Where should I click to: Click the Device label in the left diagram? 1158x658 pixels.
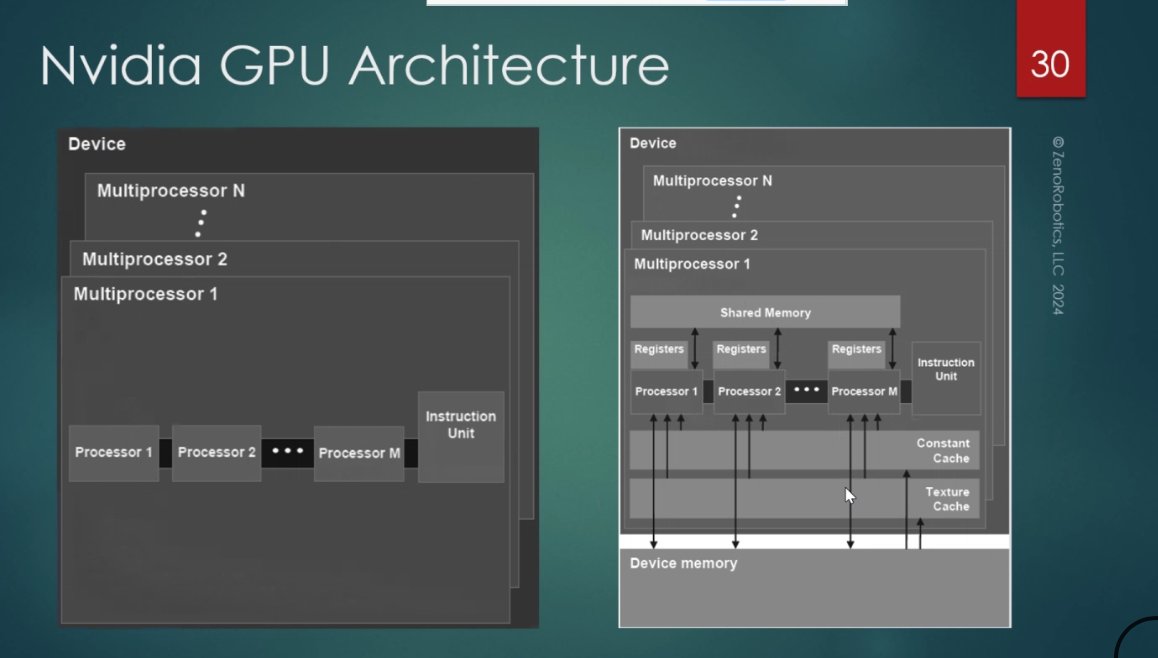tap(97, 144)
